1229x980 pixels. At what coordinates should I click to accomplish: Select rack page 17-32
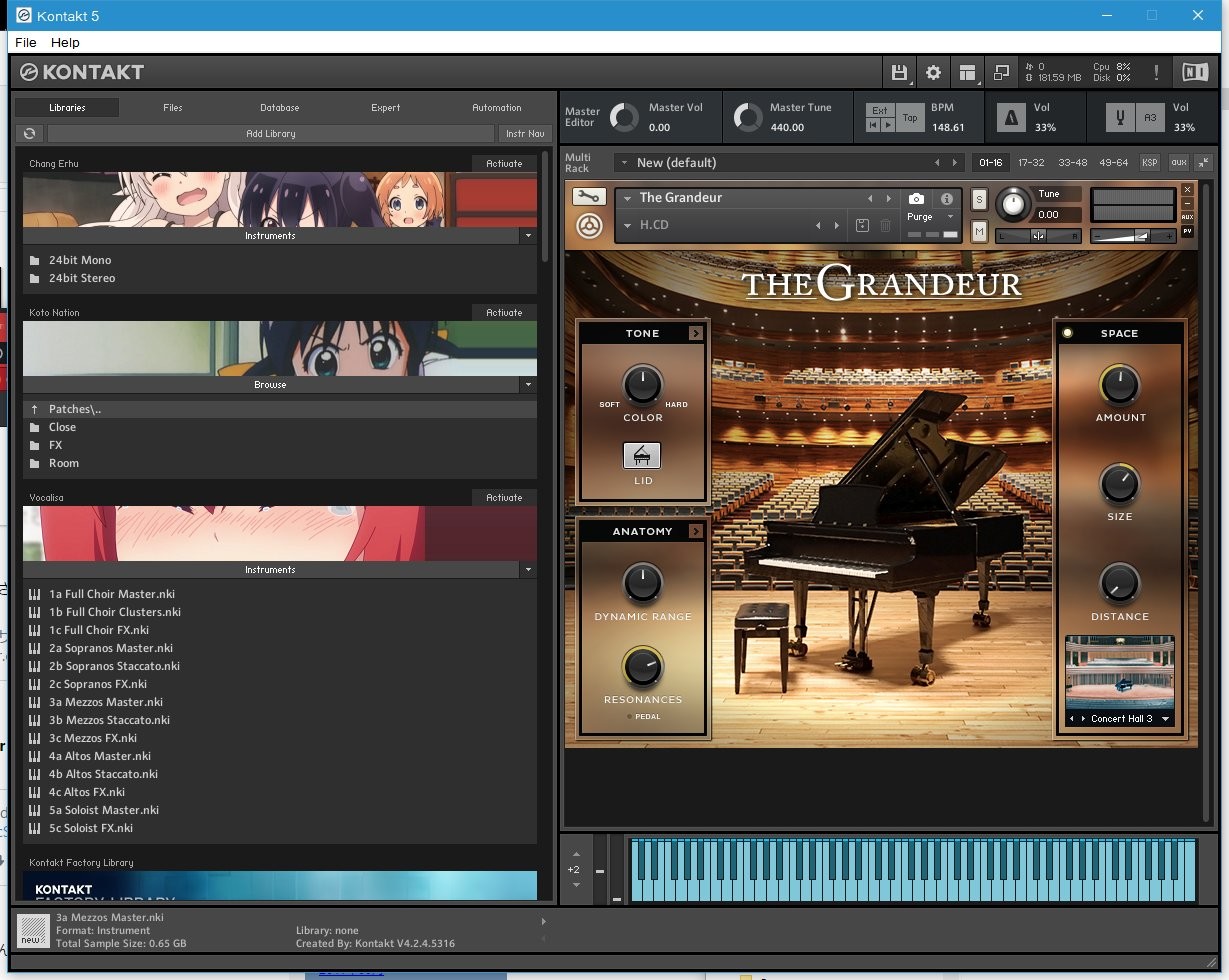click(x=1031, y=162)
